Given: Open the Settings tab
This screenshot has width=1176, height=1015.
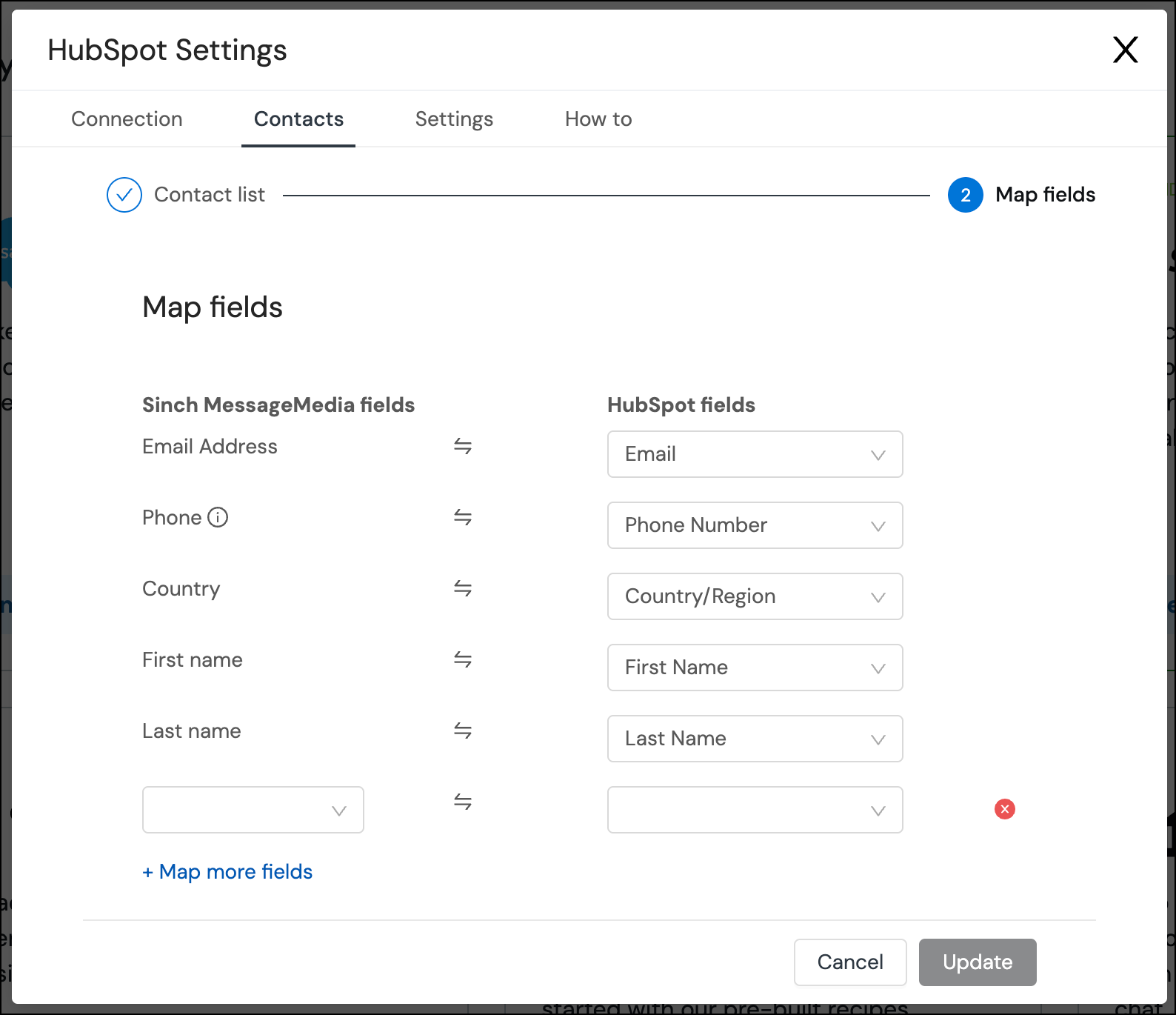Looking at the screenshot, I should click(454, 119).
